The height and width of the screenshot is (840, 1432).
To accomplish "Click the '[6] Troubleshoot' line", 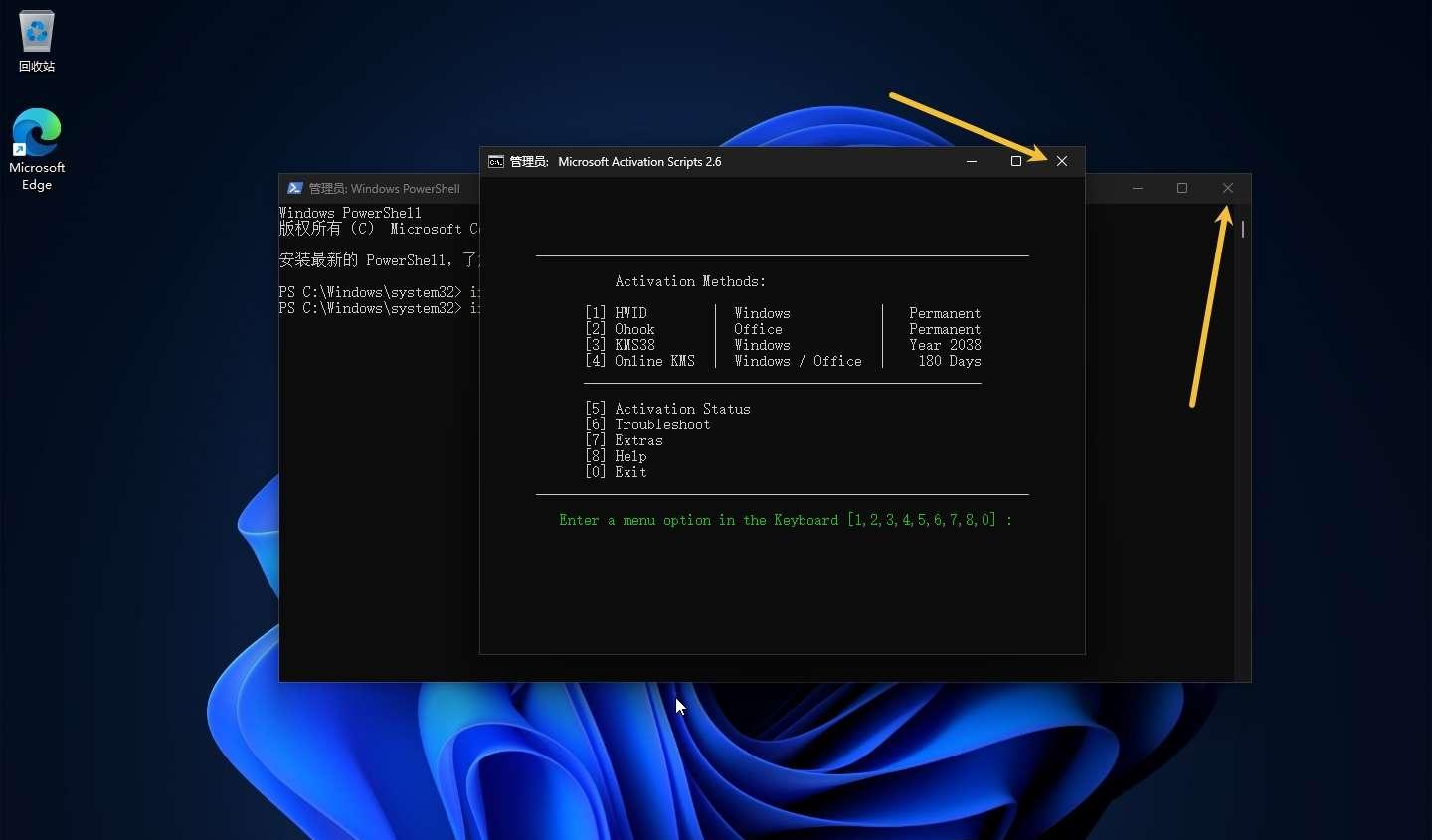I will 647,424.
